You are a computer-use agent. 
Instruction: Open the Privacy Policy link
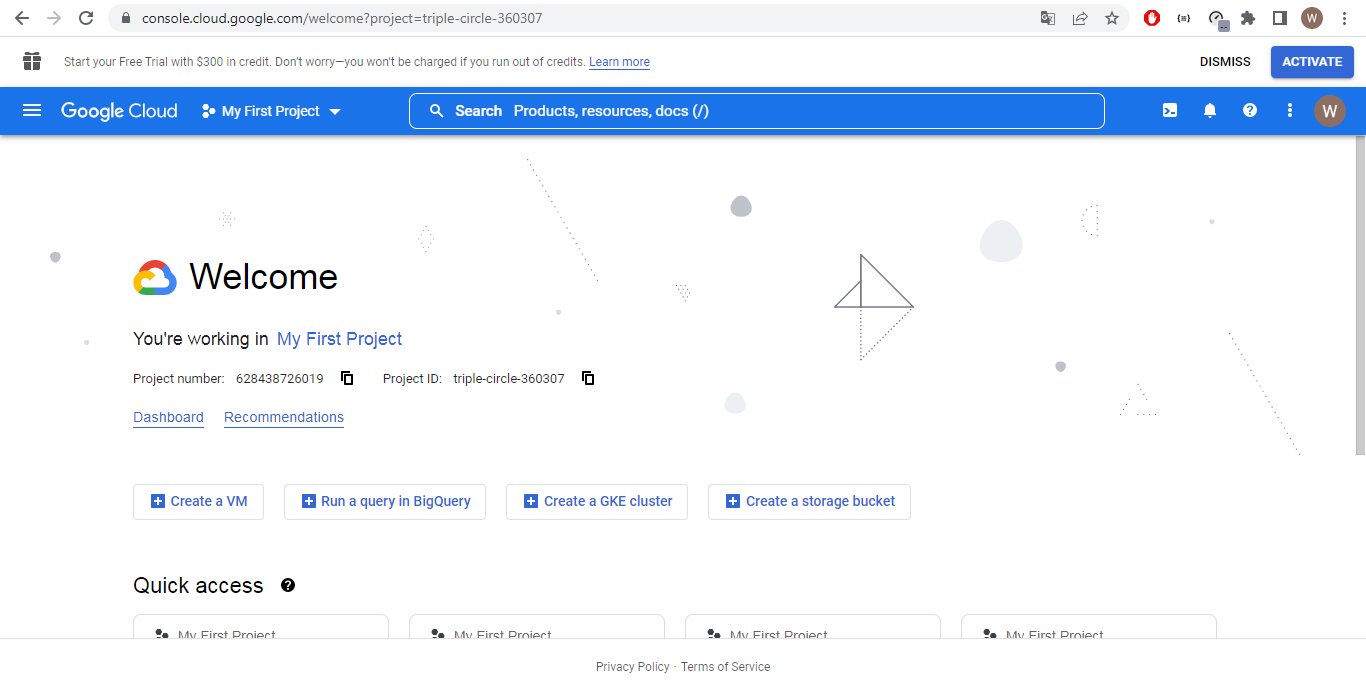633,667
